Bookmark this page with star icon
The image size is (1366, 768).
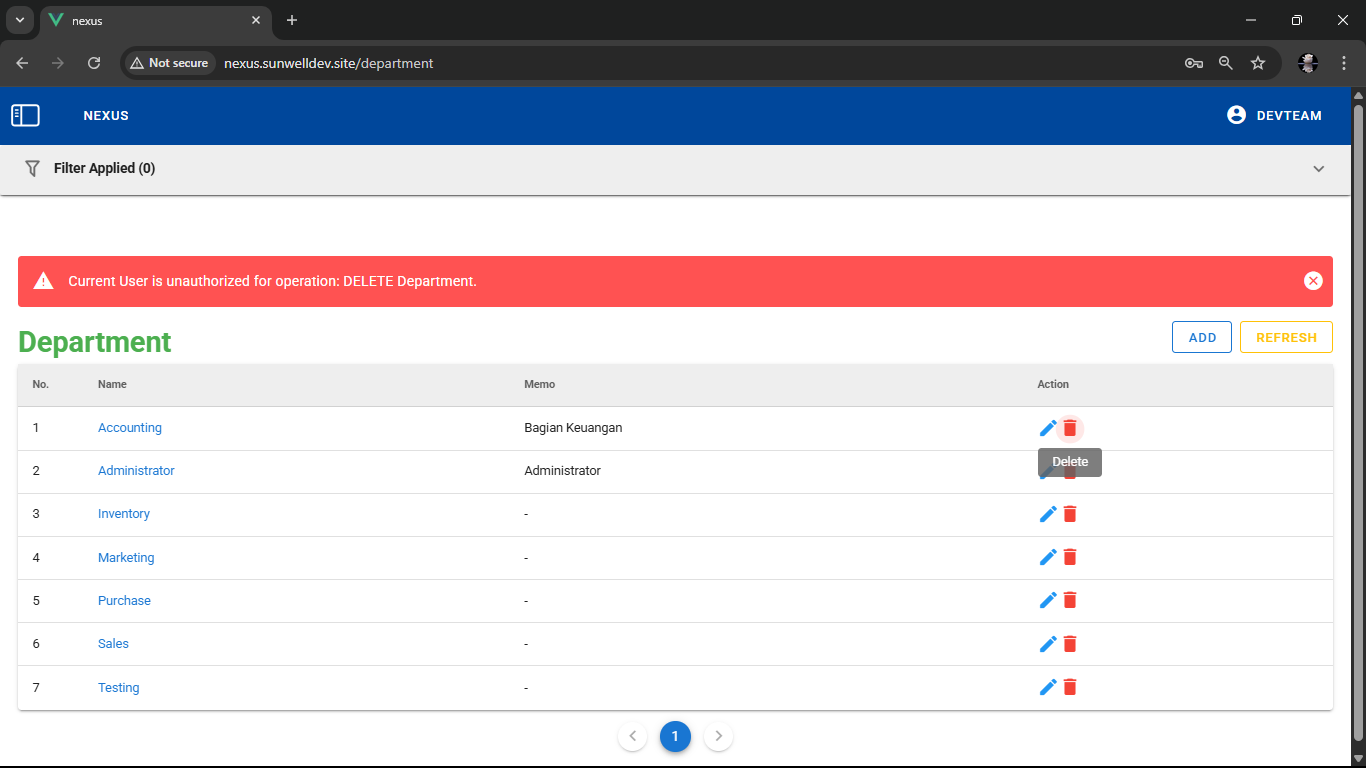1258,63
